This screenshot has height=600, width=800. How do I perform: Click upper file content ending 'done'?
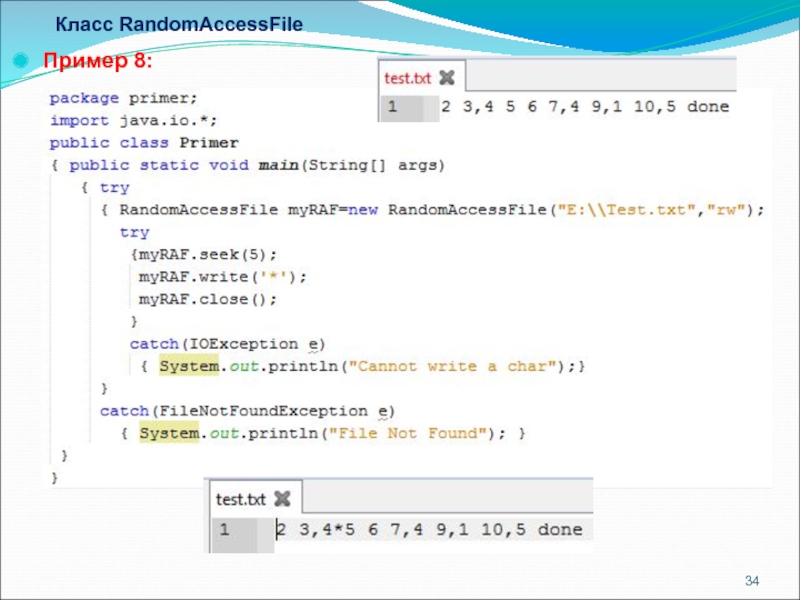[x=585, y=107]
